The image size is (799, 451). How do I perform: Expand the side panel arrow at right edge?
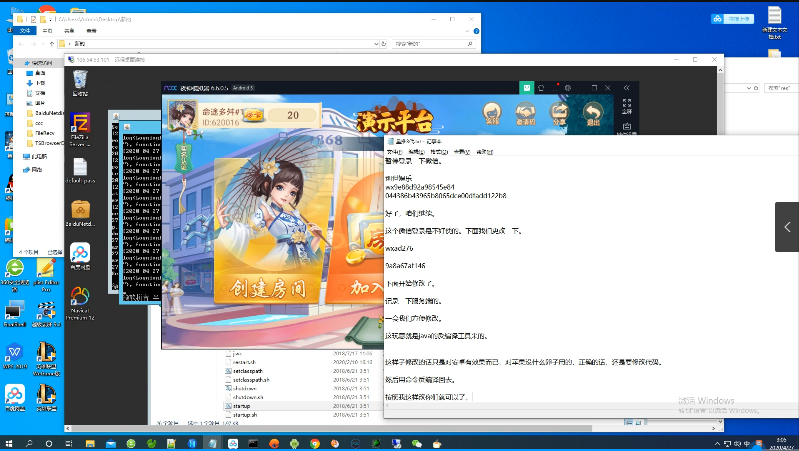coord(787,227)
